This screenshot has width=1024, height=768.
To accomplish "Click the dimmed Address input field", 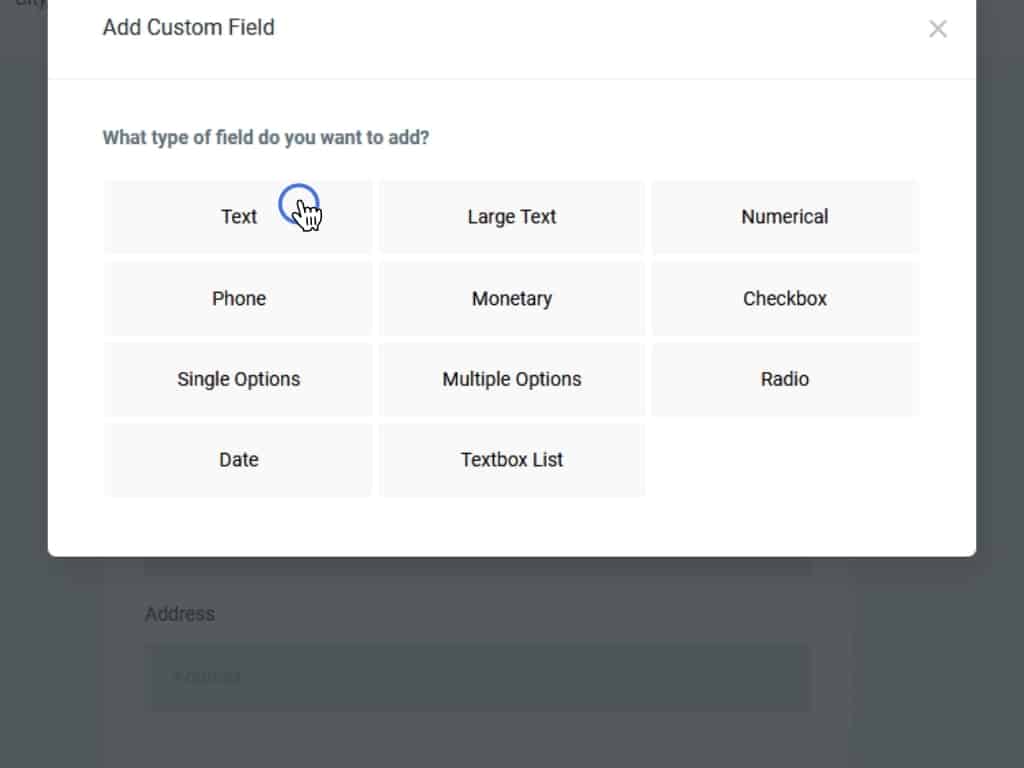I will tap(478, 677).
